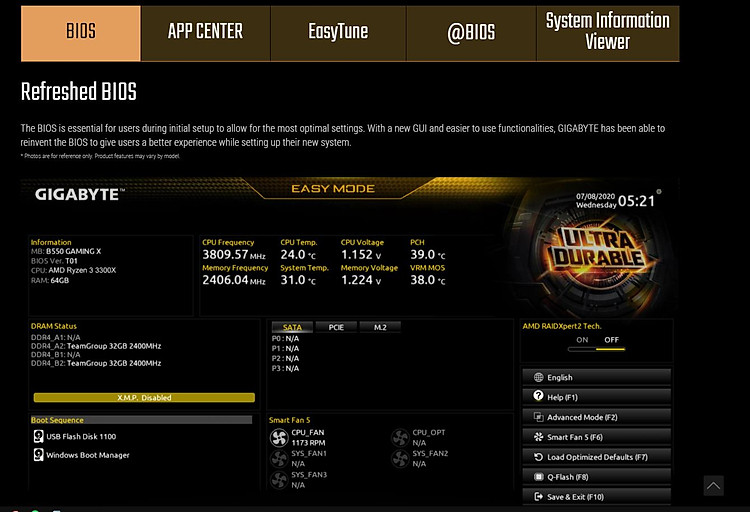The height and width of the screenshot is (512, 750).
Task: Click Memory Voltage 1.224 V value
Action: tap(361, 280)
